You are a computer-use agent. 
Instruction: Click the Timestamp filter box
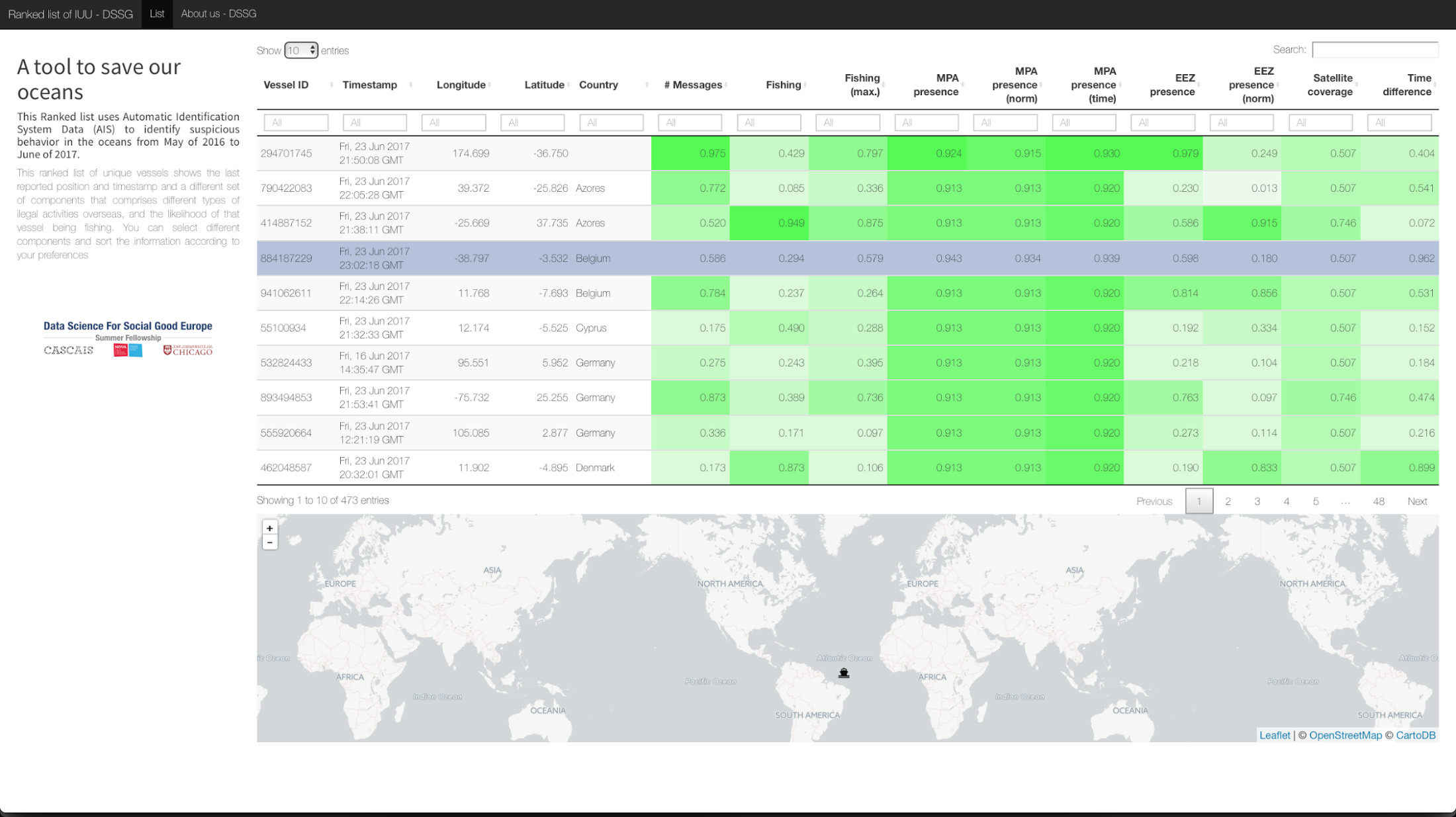375,122
